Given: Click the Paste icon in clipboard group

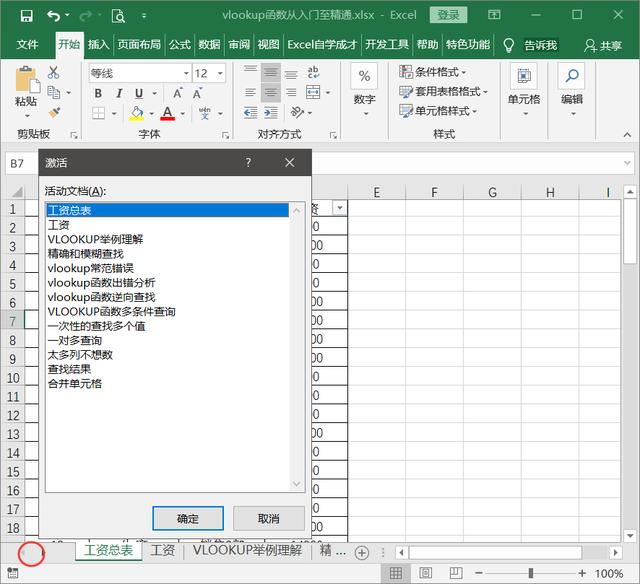Looking at the screenshot, I should click(26, 86).
